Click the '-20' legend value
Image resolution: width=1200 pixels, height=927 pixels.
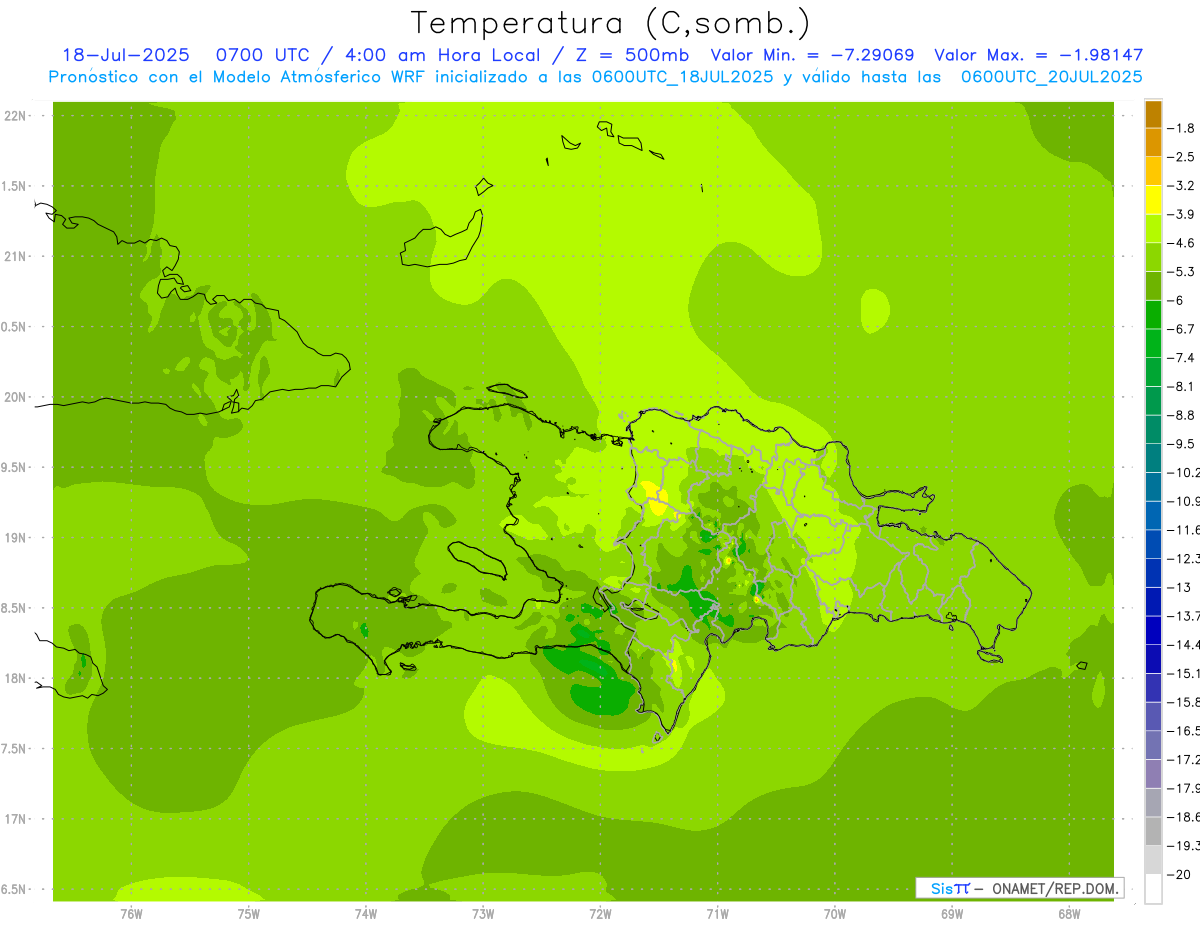click(x=1181, y=875)
